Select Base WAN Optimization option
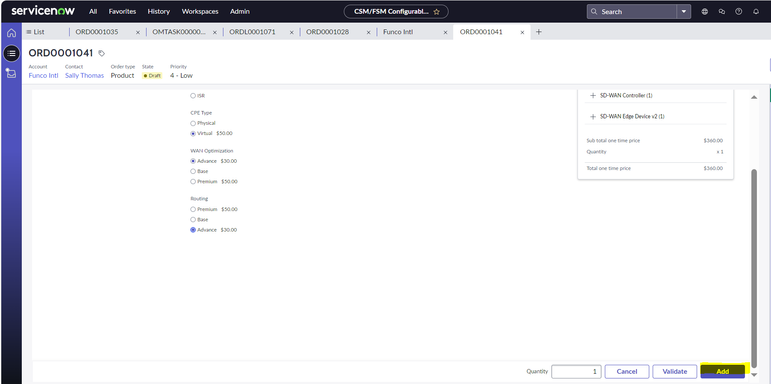Screen dimensions: 771x384 point(193,171)
